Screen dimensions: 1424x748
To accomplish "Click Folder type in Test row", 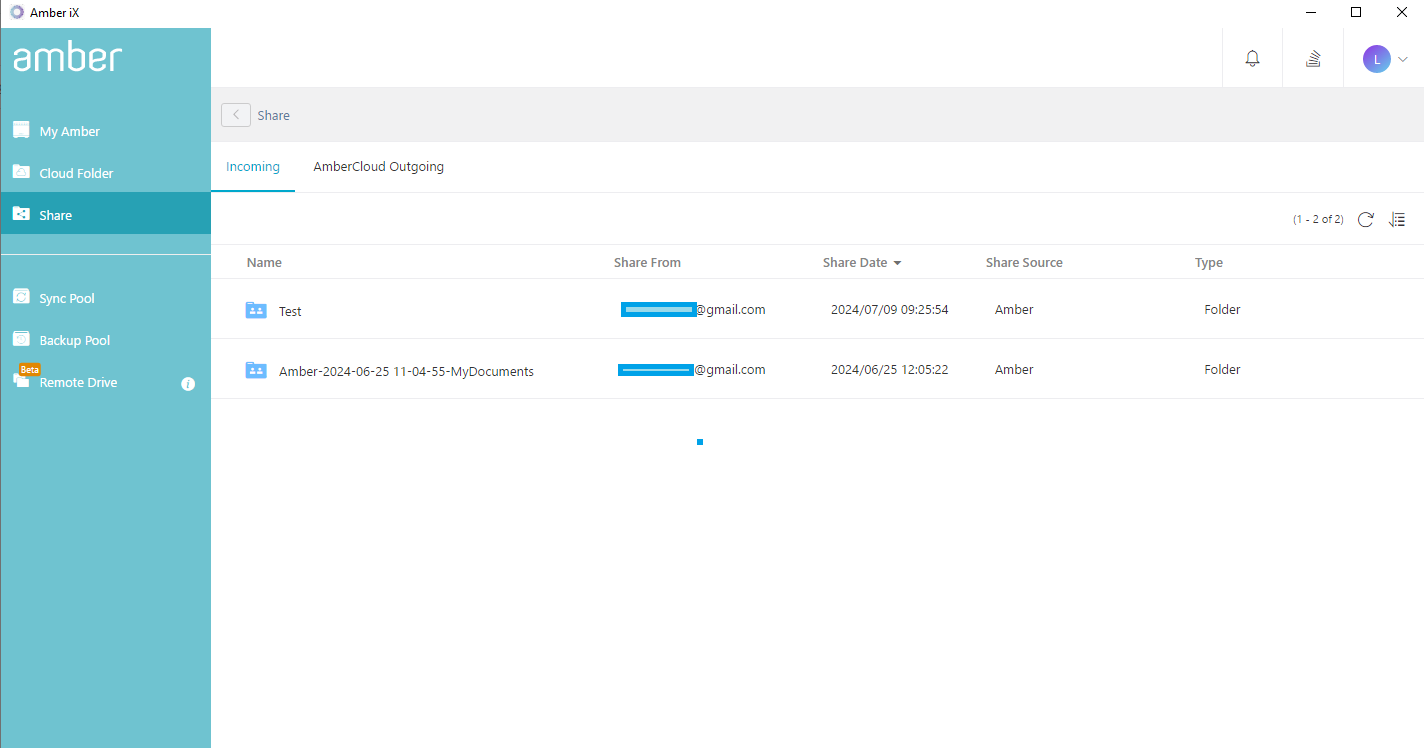I will pos(1222,309).
